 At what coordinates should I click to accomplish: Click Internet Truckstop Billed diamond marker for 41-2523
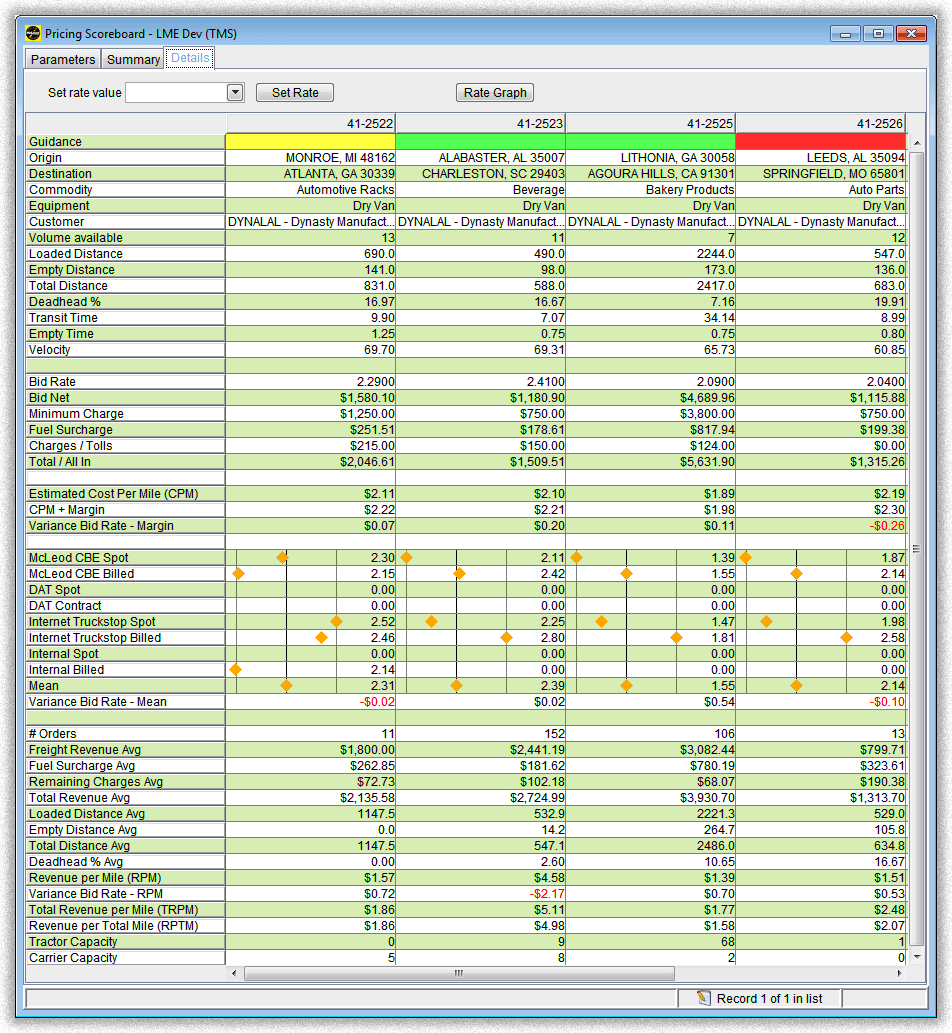506,638
